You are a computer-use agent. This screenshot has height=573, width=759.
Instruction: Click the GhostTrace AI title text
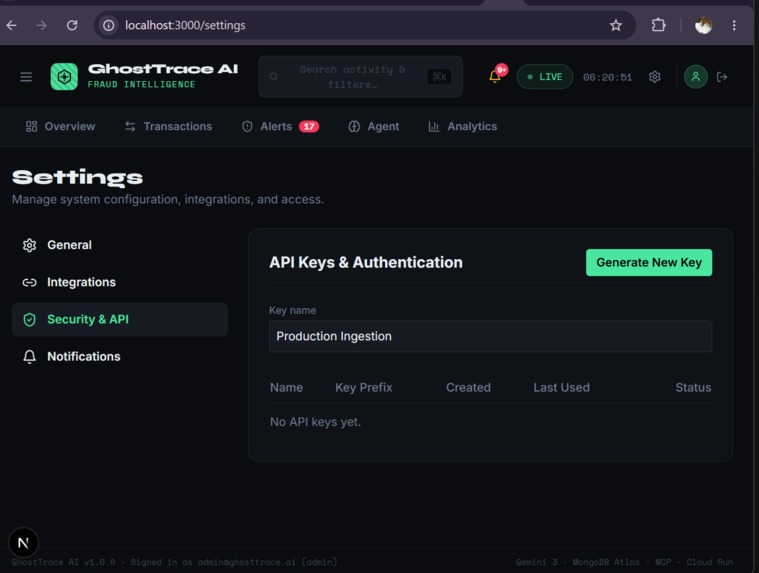pyautogui.click(x=163, y=69)
